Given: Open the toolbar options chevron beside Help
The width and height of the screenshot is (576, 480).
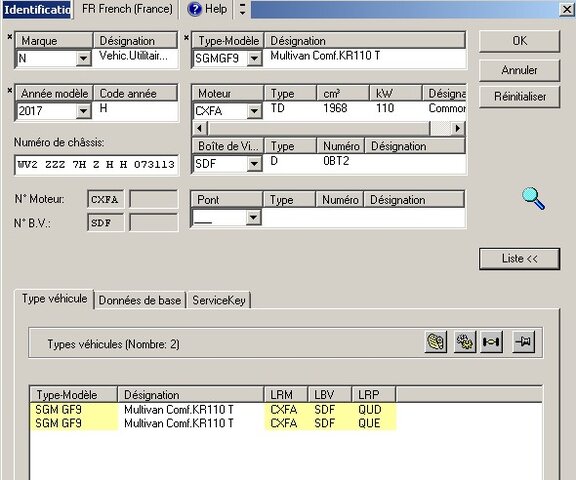Looking at the screenshot, I should (242, 9).
